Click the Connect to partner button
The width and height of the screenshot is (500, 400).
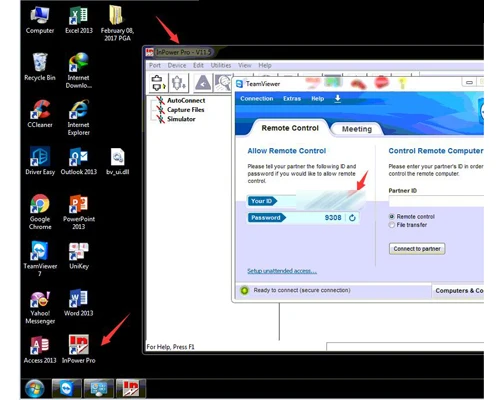click(x=417, y=249)
